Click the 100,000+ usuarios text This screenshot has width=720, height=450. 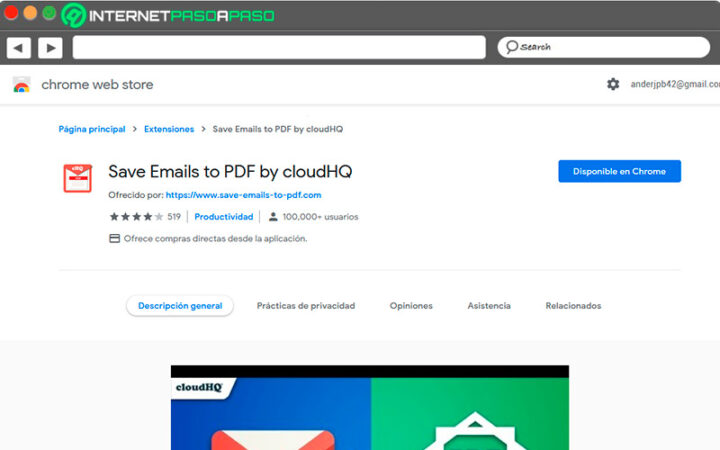(x=320, y=217)
